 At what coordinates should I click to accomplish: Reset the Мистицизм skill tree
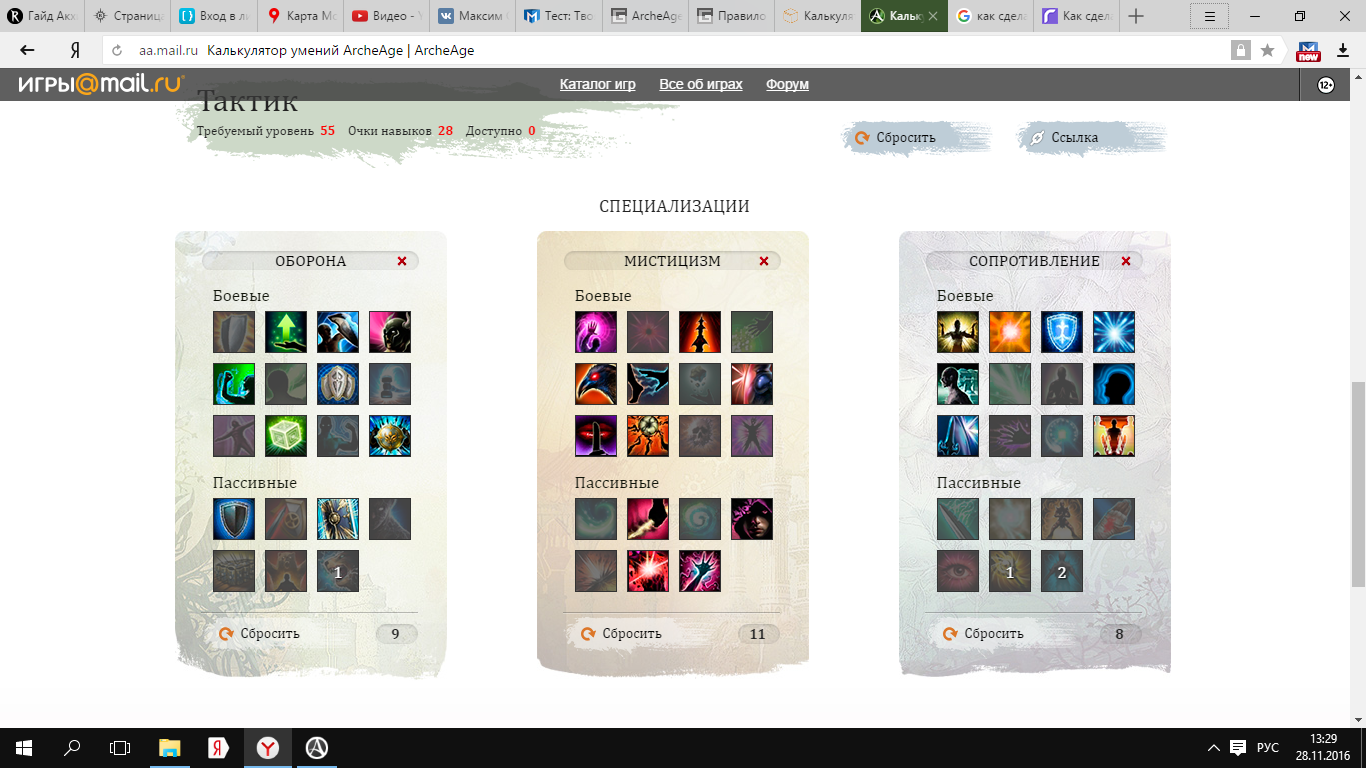point(622,633)
